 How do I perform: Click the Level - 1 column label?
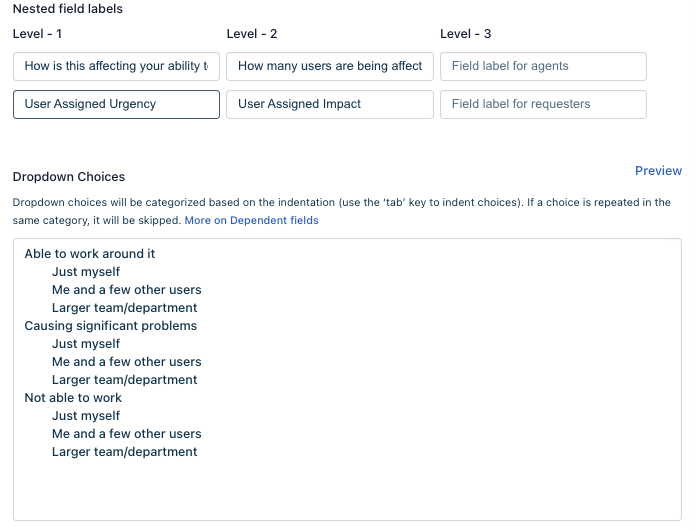click(37, 34)
